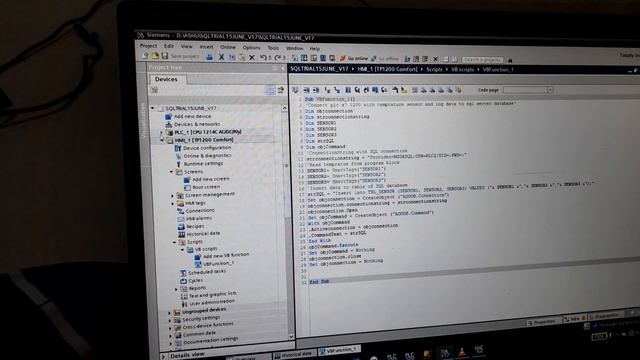Expand the Screen management folder
This screenshot has width=640, height=360.
point(172,196)
